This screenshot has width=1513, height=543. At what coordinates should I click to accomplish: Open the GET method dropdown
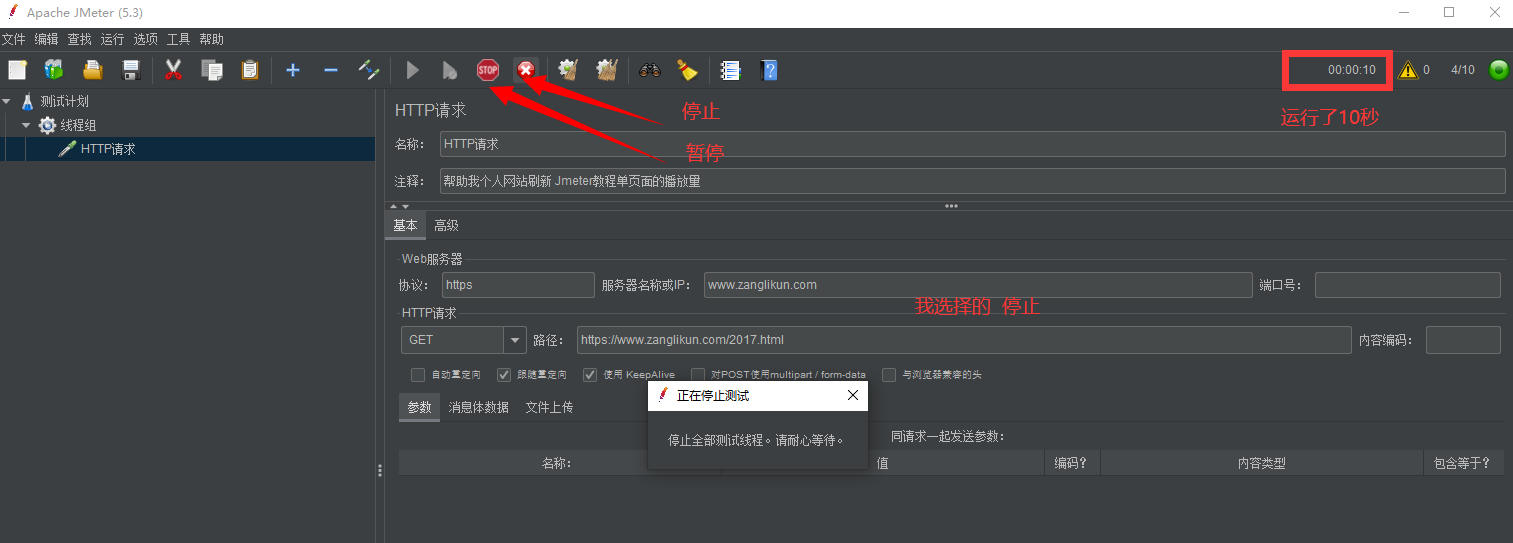point(515,340)
